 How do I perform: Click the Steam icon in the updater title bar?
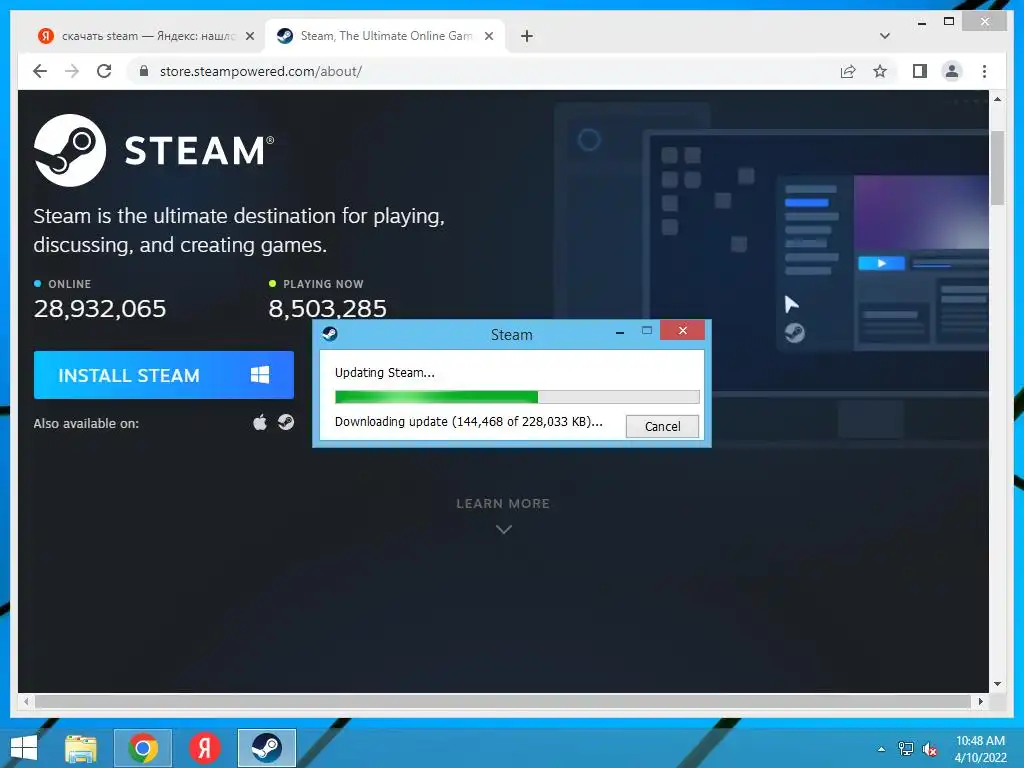coord(330,334)
